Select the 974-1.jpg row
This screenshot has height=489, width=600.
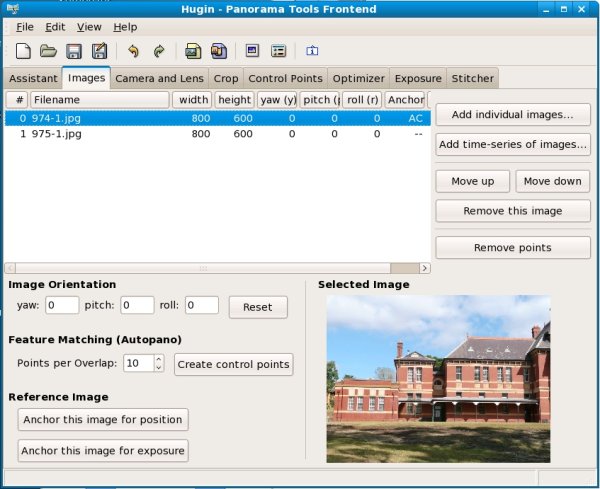click(x=217, y=118)
